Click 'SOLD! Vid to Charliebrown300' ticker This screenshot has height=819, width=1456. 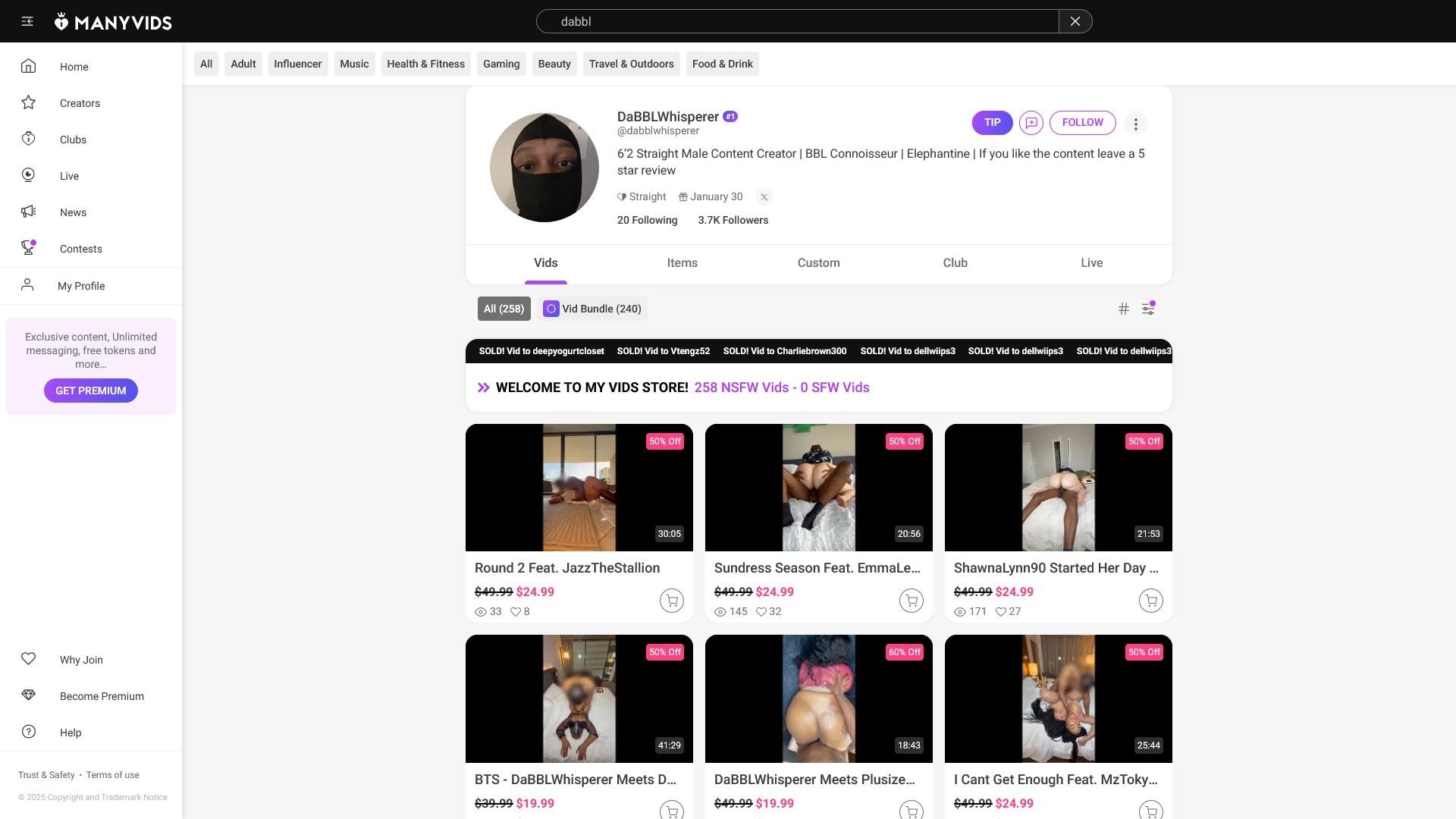click(785, 351)
